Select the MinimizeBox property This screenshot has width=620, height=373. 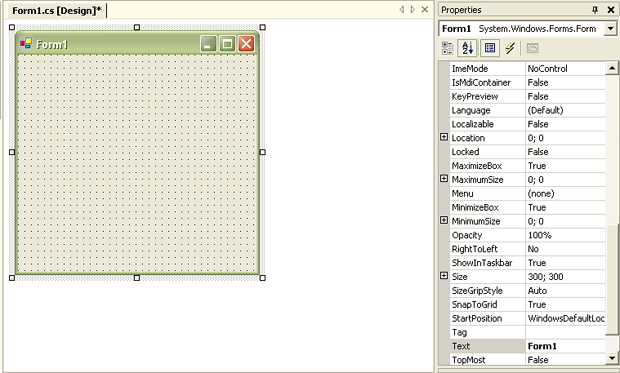point(475,207)
